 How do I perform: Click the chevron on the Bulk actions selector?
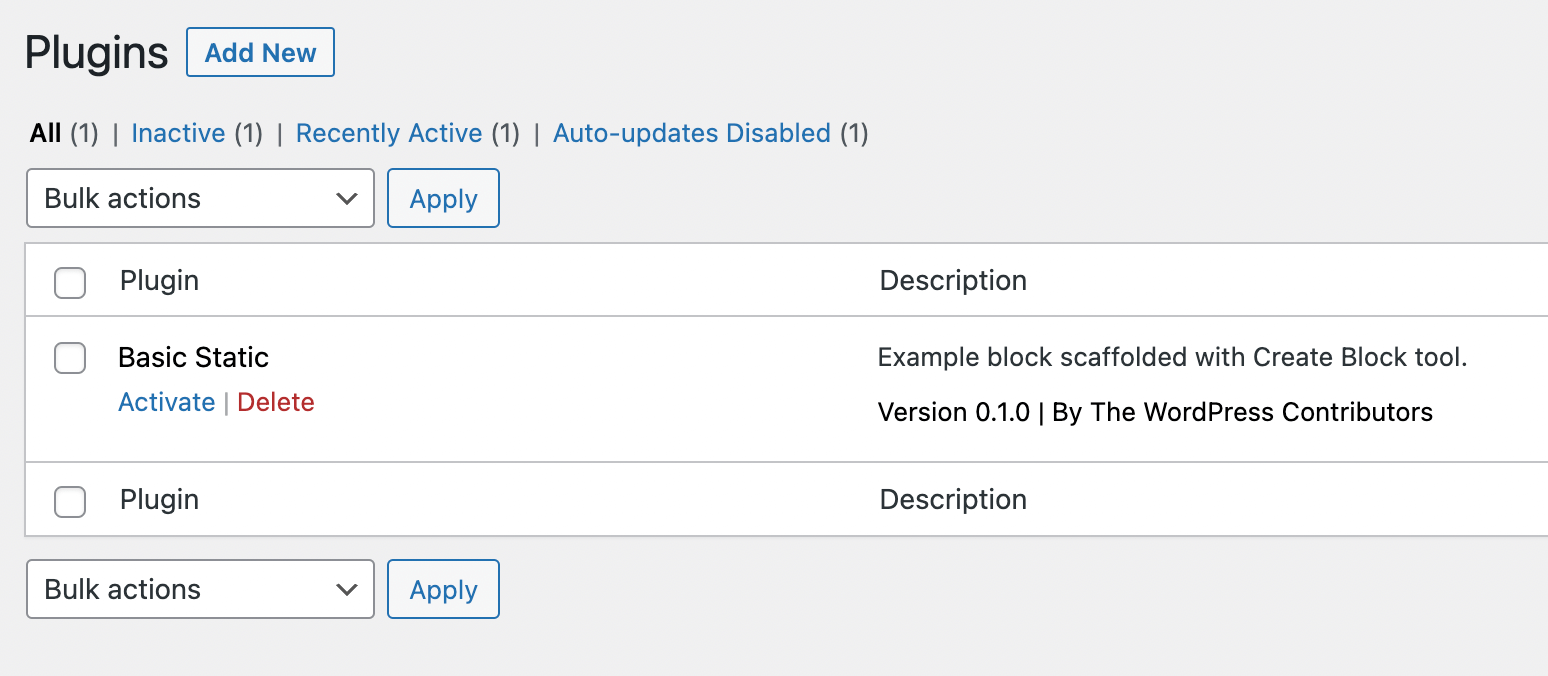[x=347, y=198]
